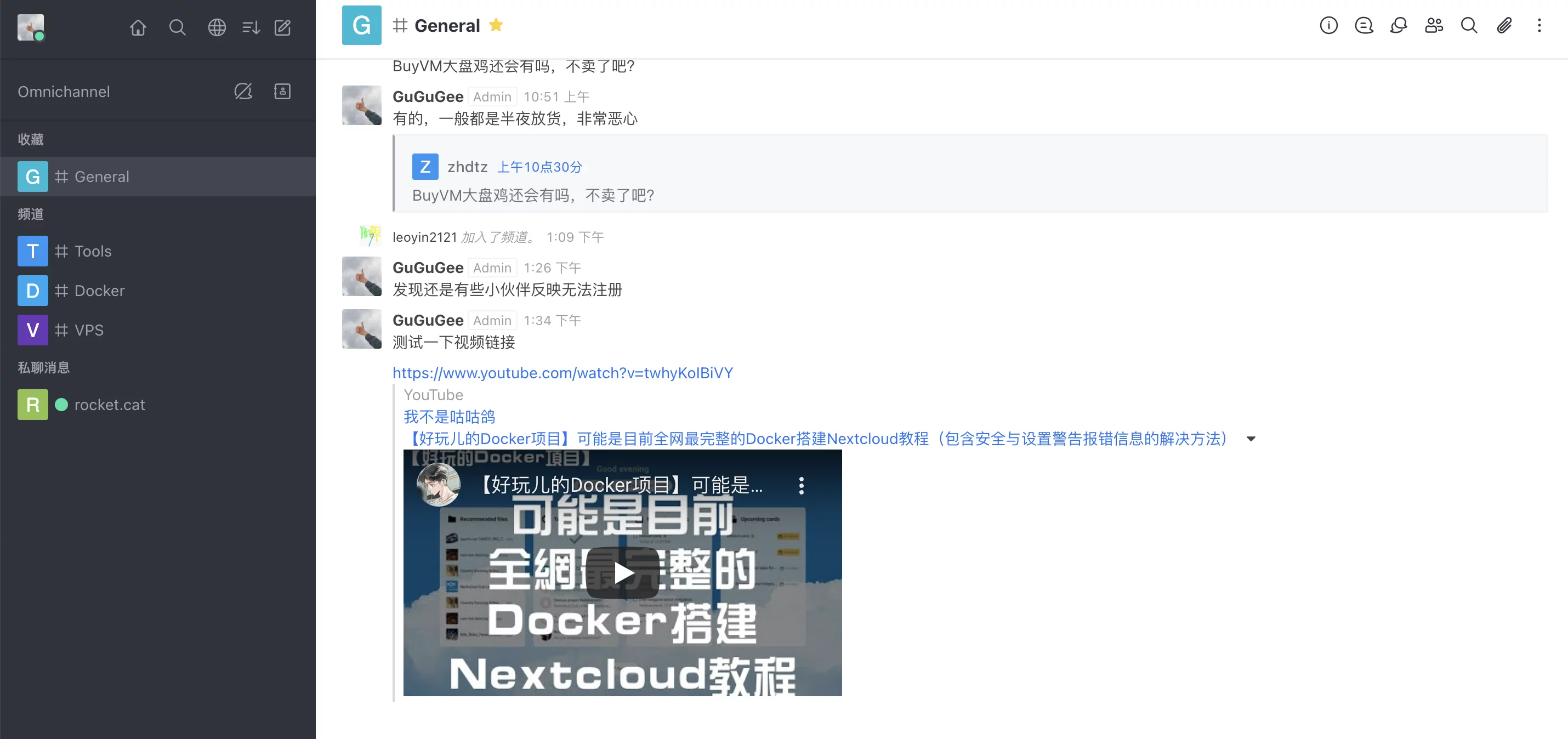Screen dimensions: 1568x739
Task: Open the Home icon in sidebar
Action: tap(138, 27)
